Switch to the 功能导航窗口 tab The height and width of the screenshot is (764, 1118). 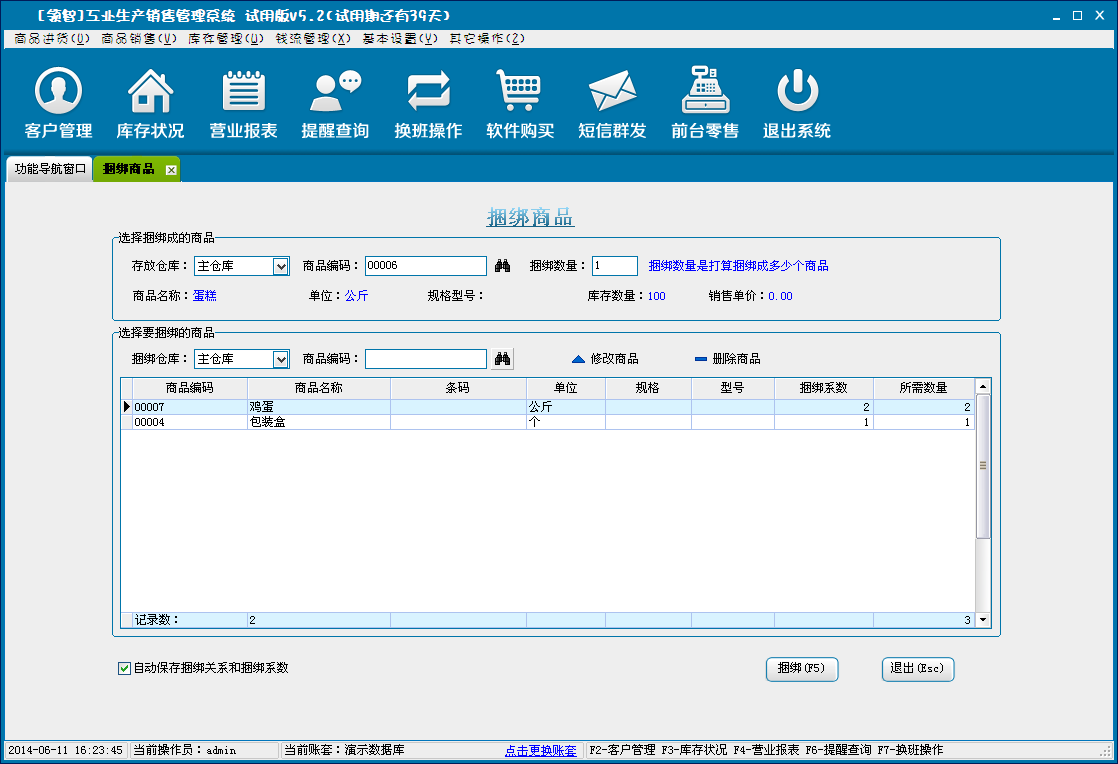pyautogui.click(x=49, y=169)
